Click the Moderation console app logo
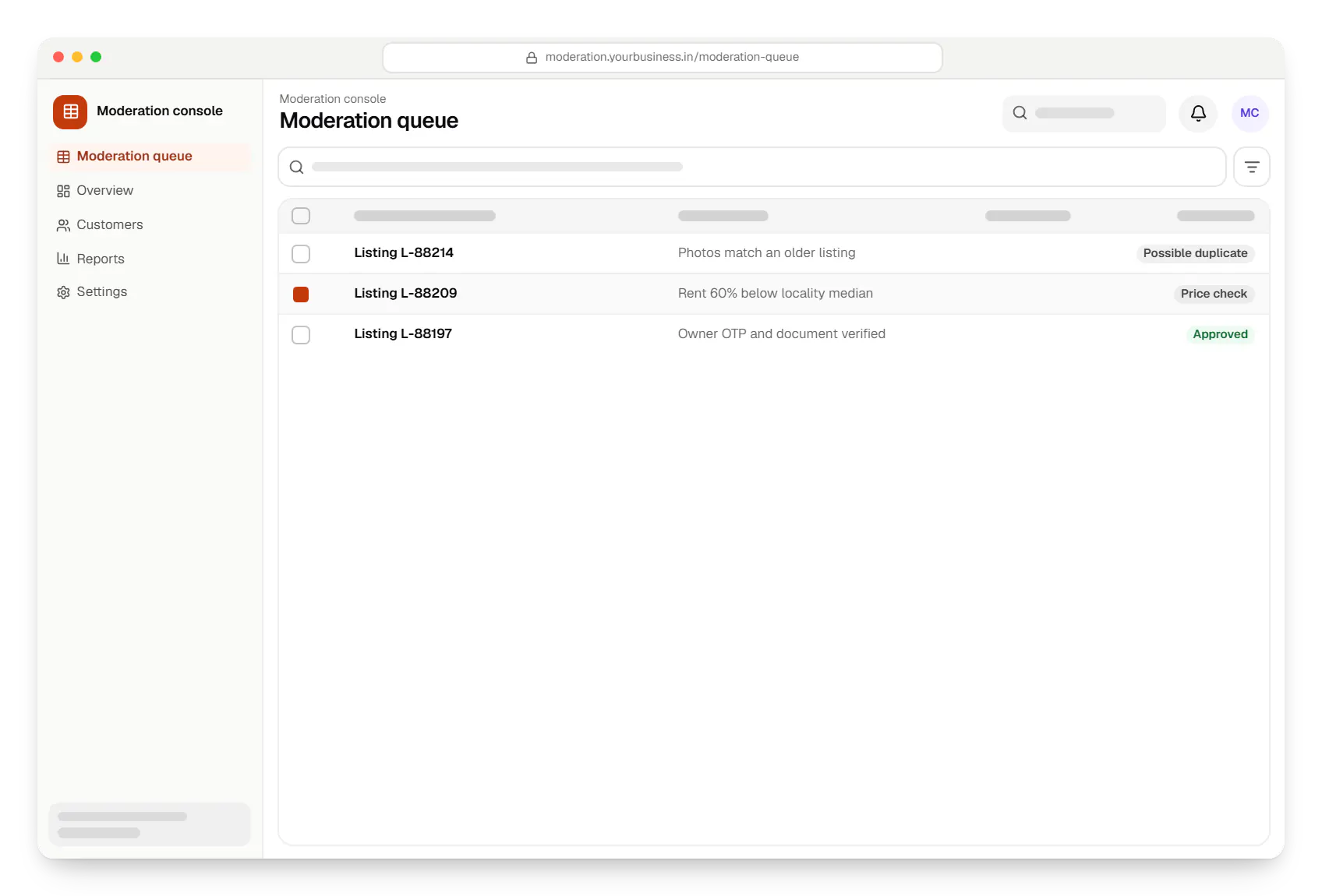 tap(70, 111)
